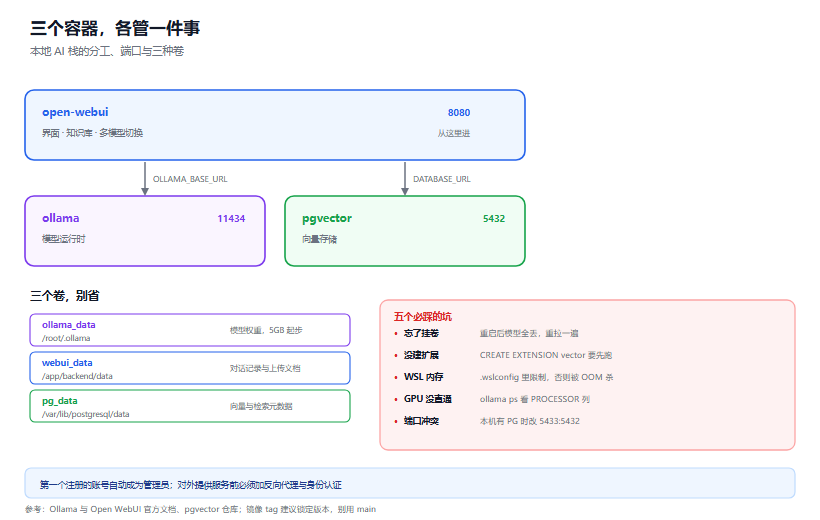Click the 模型运行时 description
Image resolution: width=820 pixels, height=520 pixels.
point(63,239)
